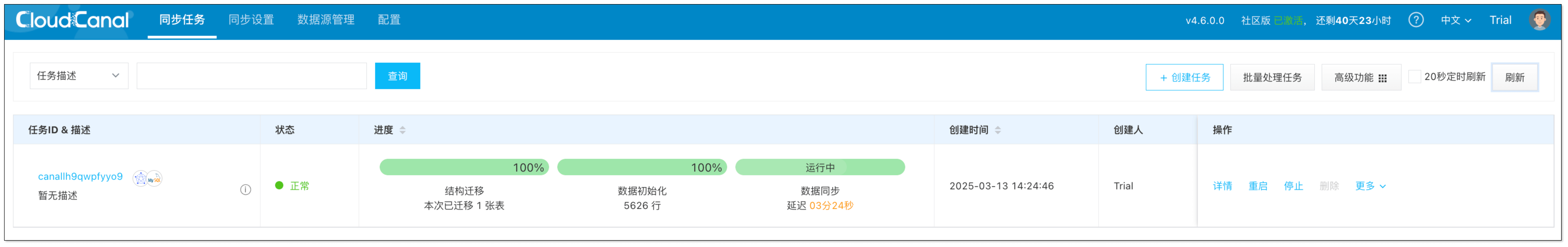This screenshot has height=247, width=1568.
Task: Click the info circle icon in the task row
Action: click(x=246, y=189)
